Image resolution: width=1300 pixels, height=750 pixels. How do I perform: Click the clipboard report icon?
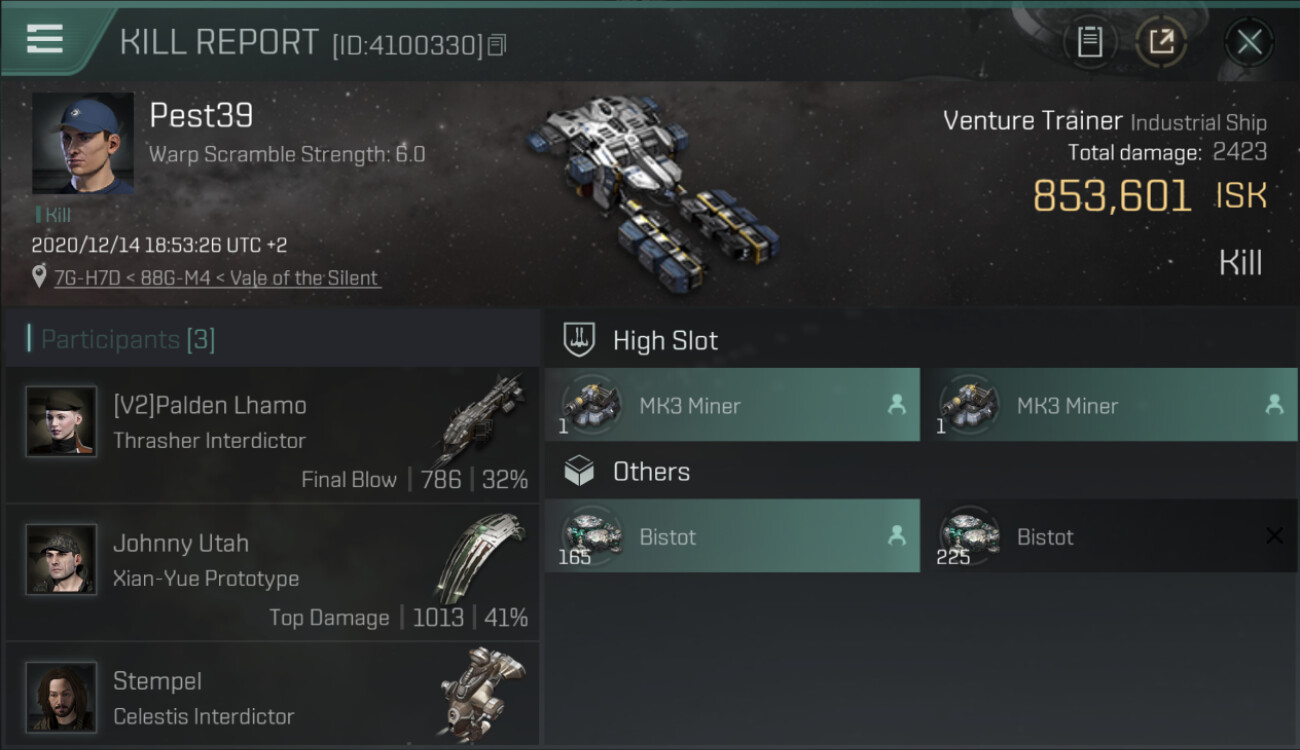pos(1090,41)
